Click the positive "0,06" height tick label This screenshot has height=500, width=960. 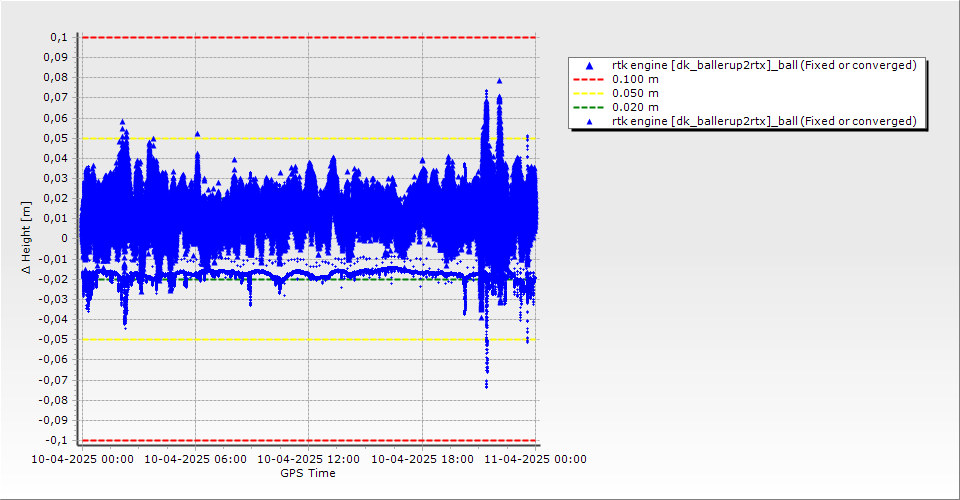tap(56, 118)
